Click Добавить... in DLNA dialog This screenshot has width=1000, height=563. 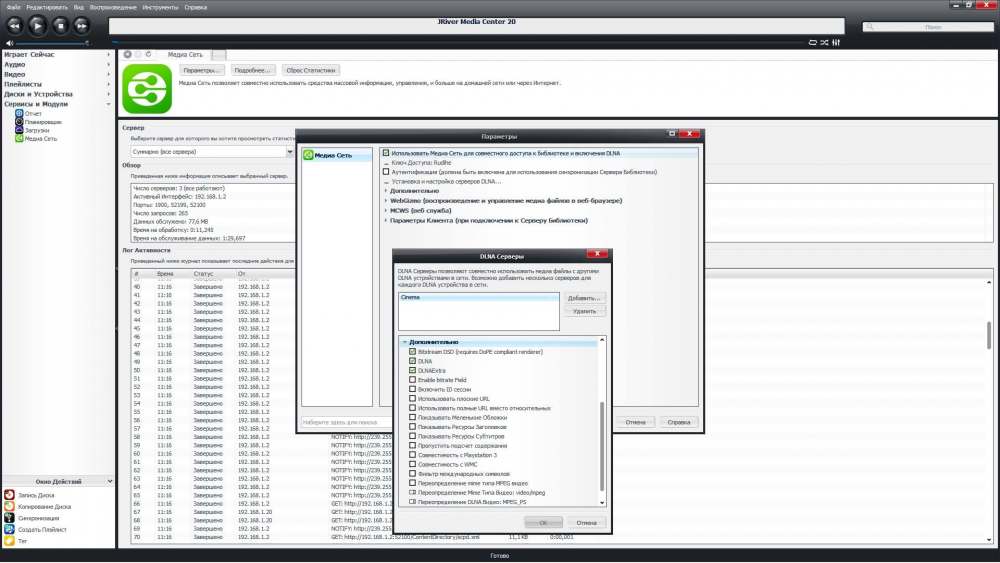click(584, 298)
